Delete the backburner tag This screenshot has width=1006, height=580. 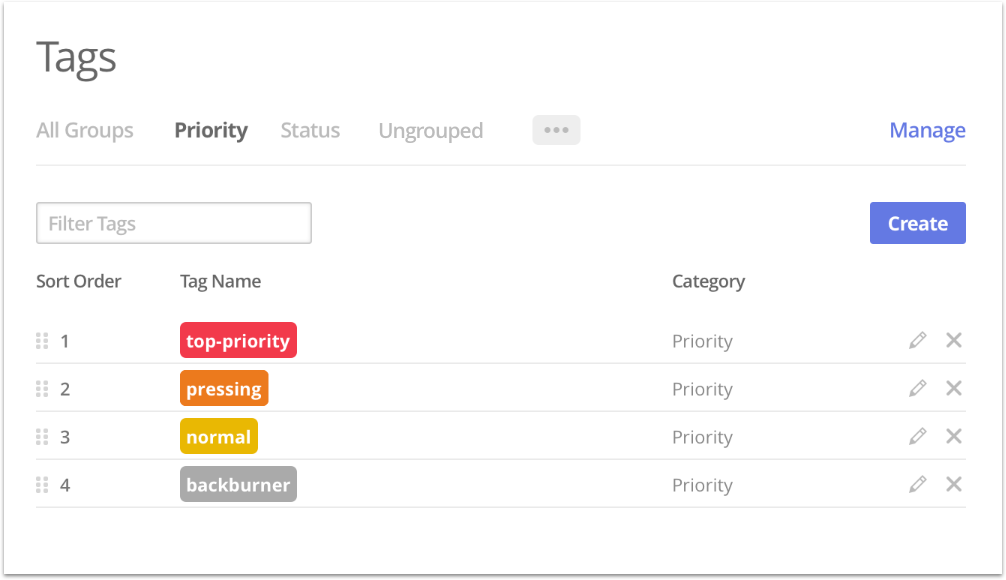pos(954,485)
